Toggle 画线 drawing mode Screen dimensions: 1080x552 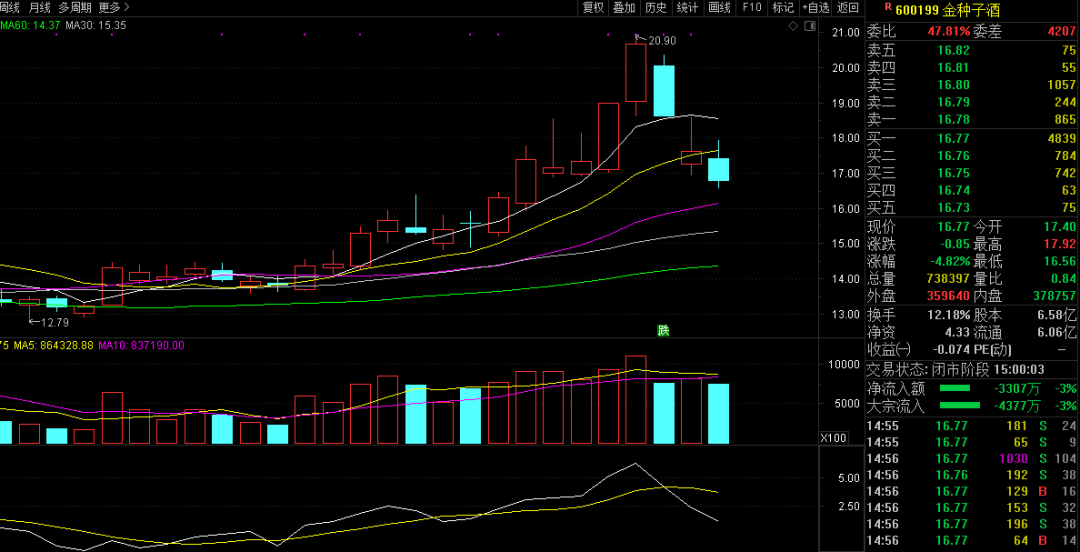coord(719,7)
